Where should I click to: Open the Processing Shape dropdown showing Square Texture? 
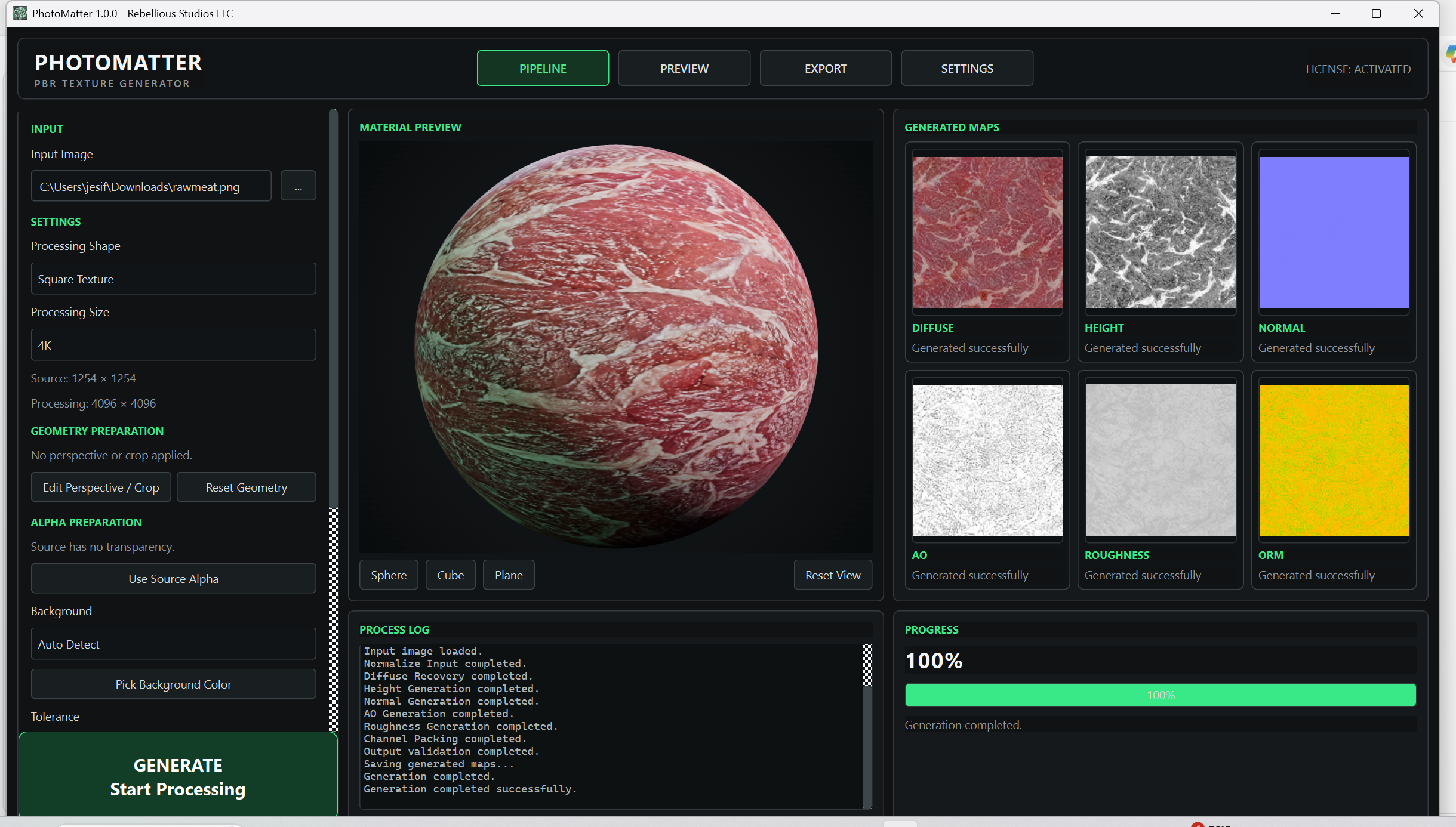(173, 279)
